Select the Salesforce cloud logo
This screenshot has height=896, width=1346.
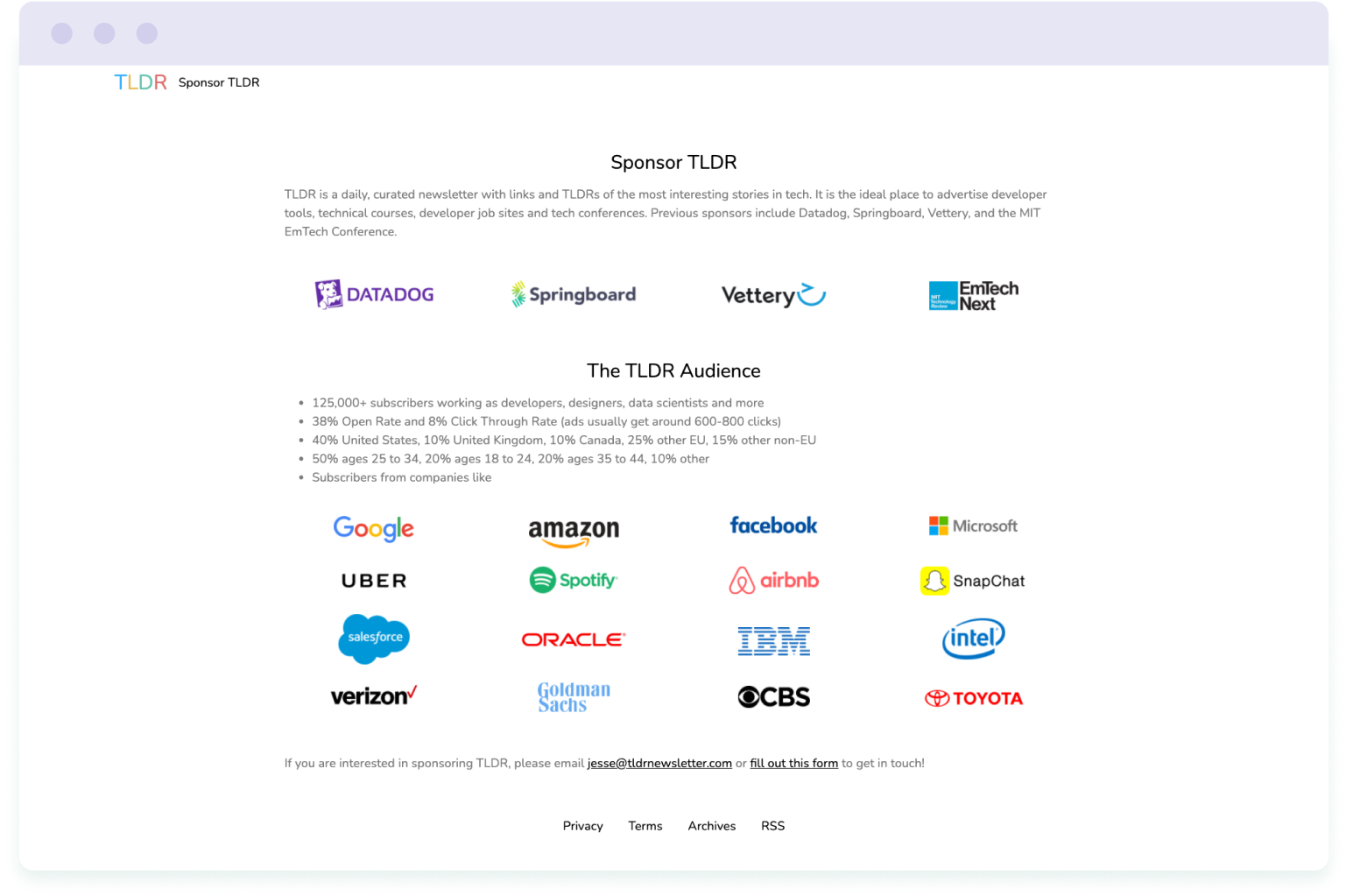(374, 639)
